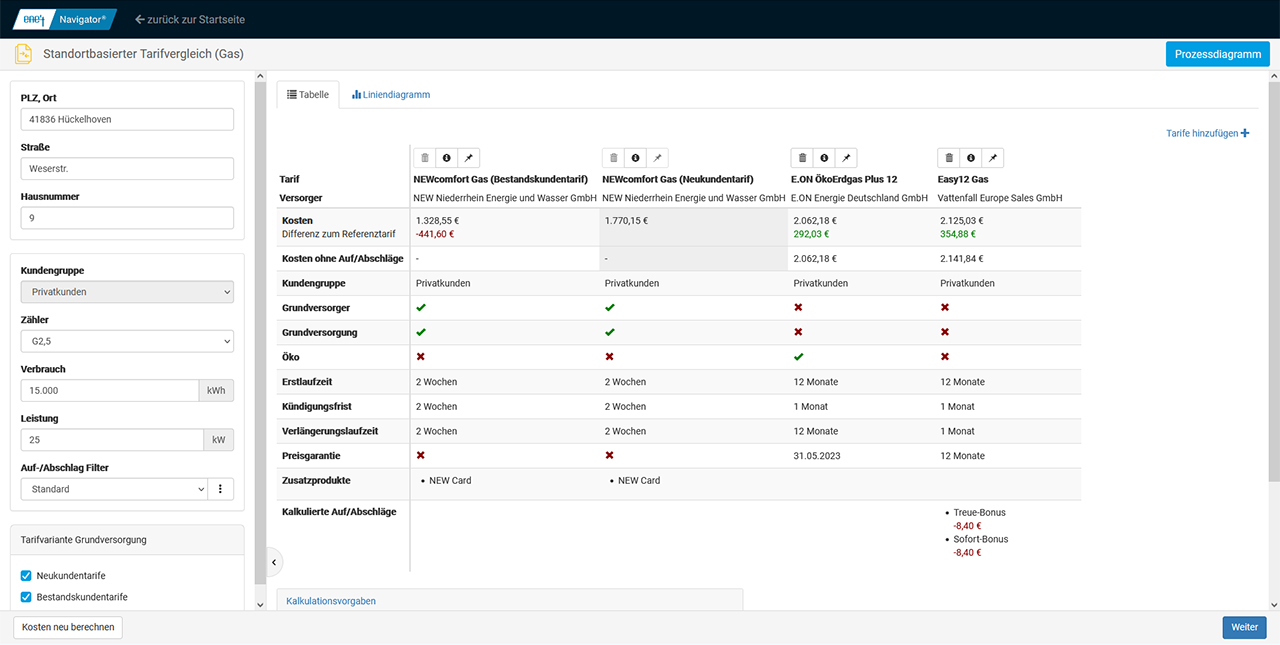Delete the Easy12 Gas tariff column
This screenshot has width=1280, height=645.
coord(949,158)
